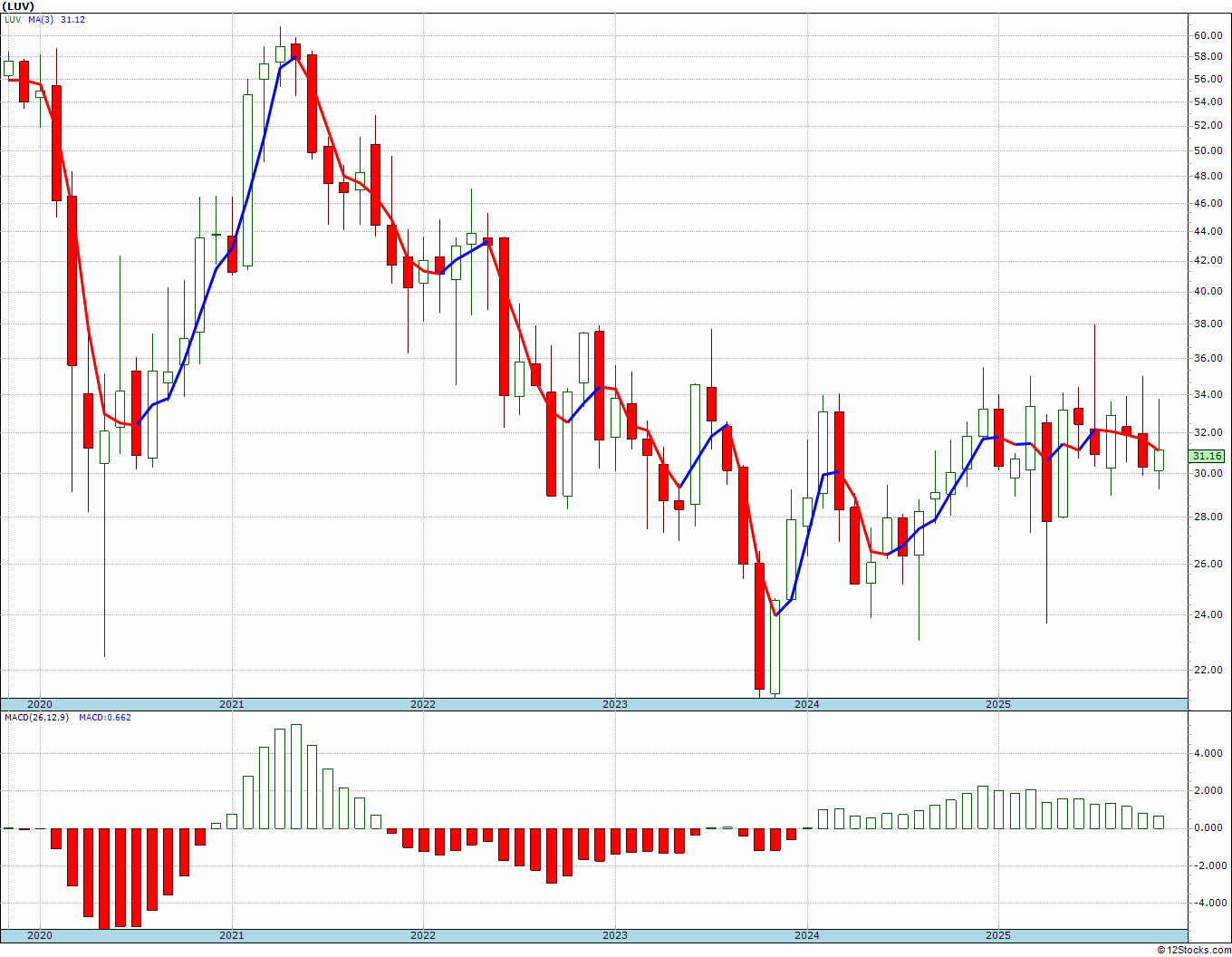The height and width of the screenshot is (957, 1232).
Task: Click the 2024 year label under MACD panel
Action: (x=807, y=935)
